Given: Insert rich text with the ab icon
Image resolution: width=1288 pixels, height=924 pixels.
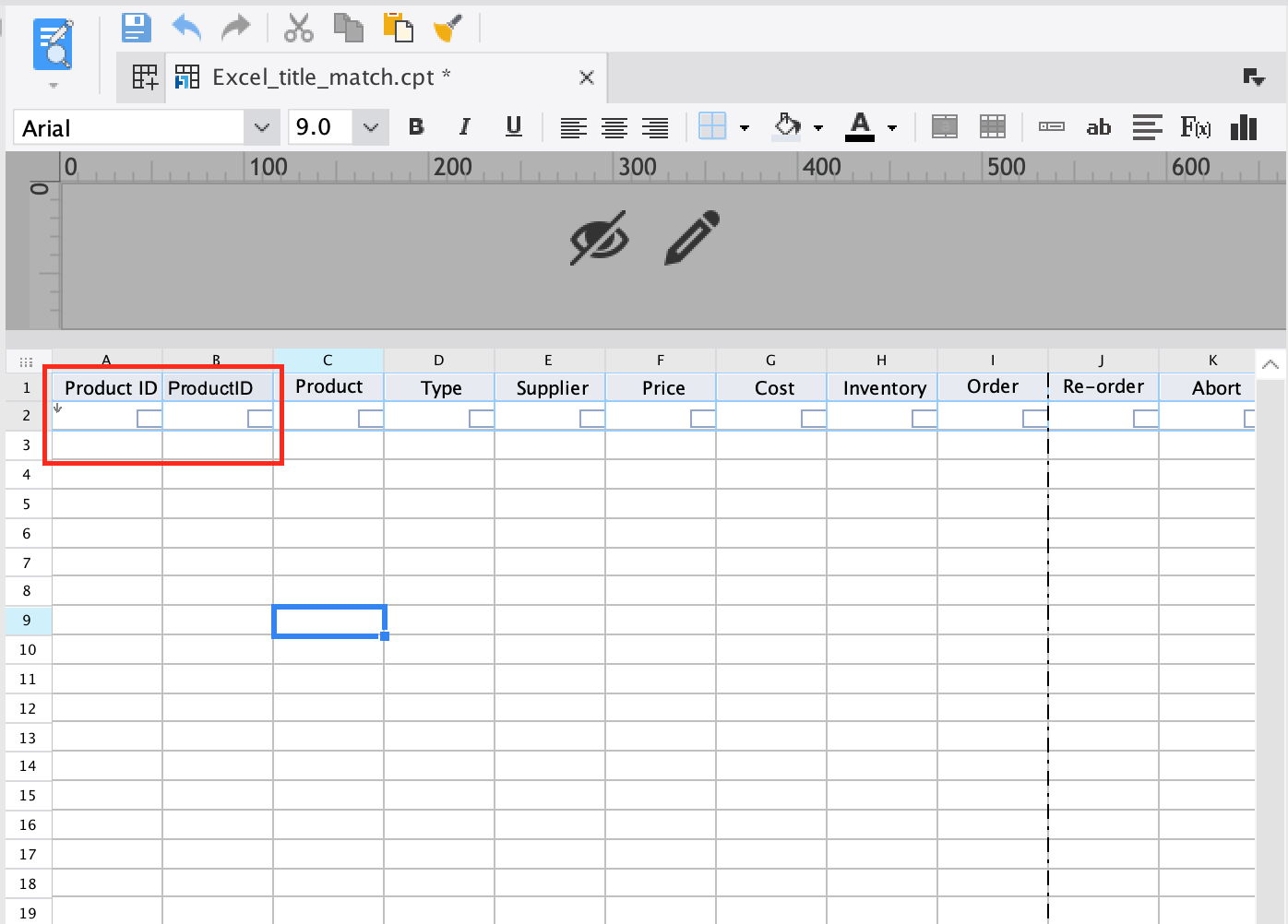Looking at the screenshot, I should click(1099, 127).
